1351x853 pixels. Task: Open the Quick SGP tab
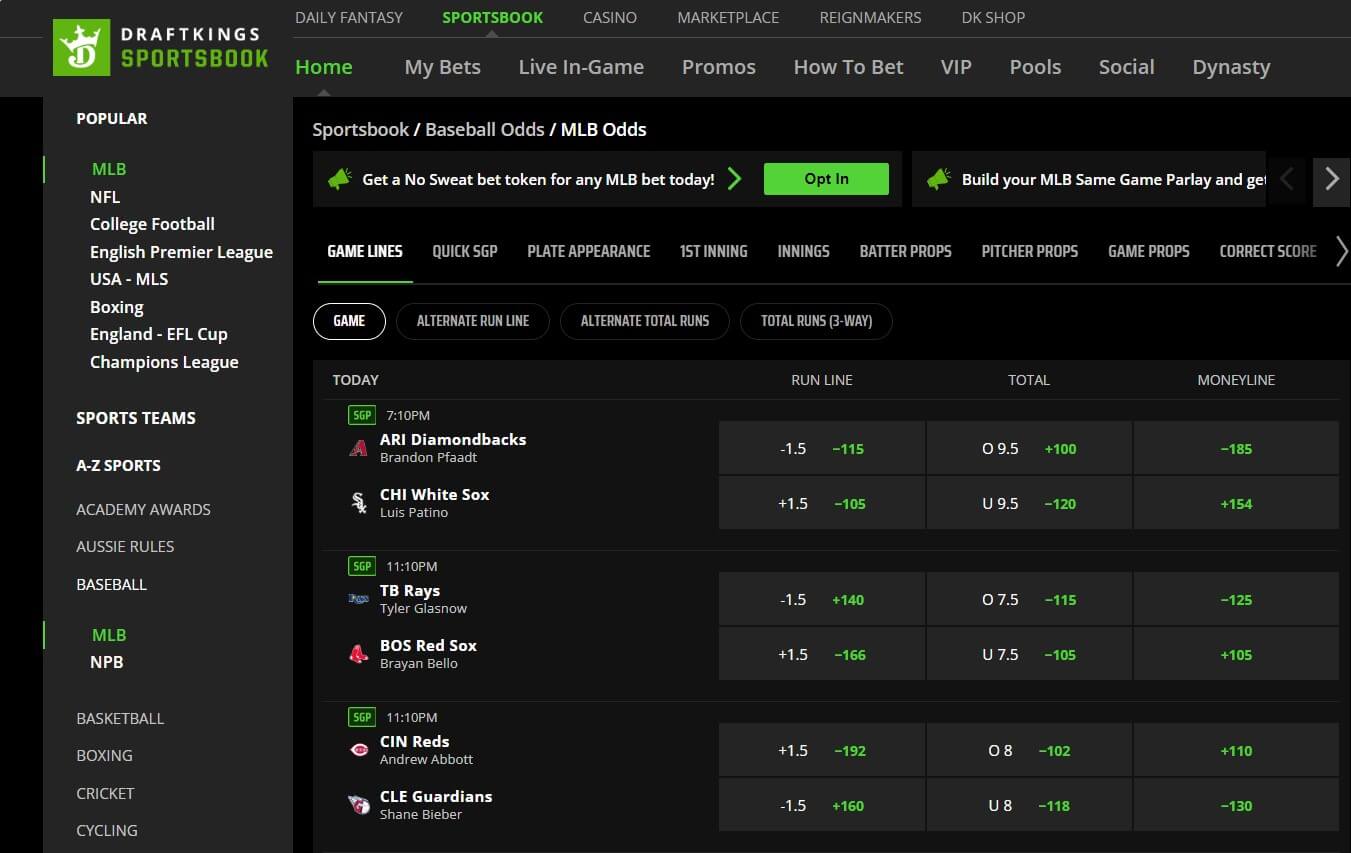click(465, 251)
